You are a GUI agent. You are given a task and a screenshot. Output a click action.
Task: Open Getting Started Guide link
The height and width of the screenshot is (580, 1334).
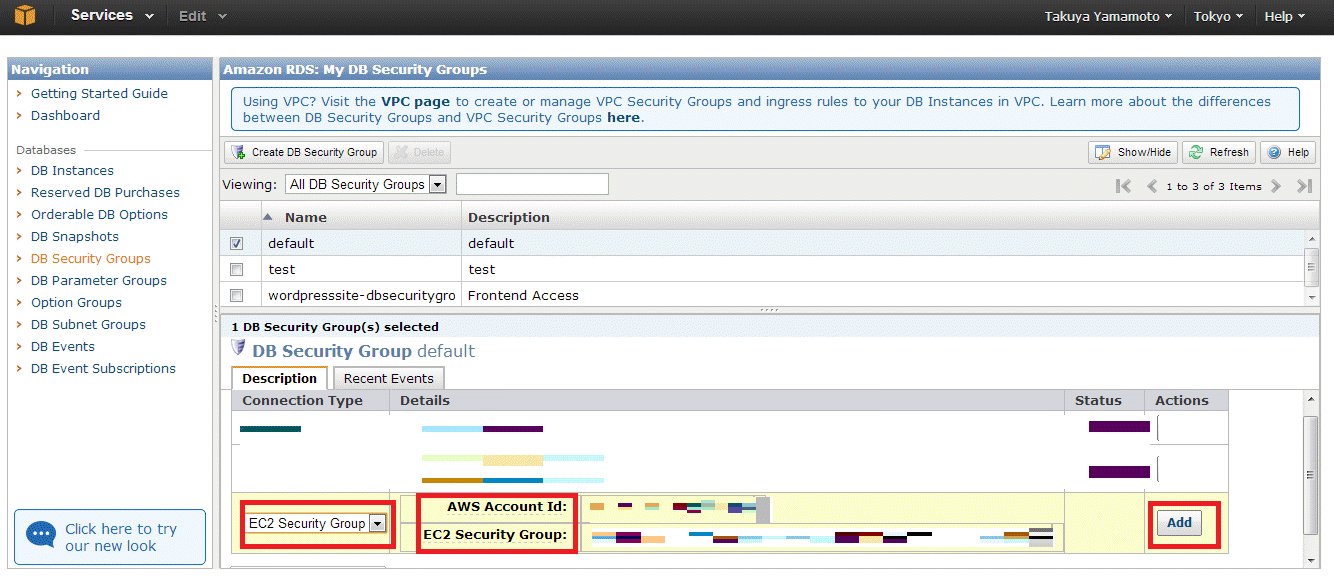[99, 94]
